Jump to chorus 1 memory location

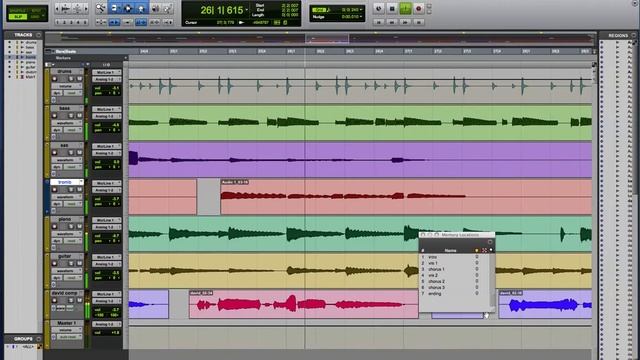coord(436,269)
